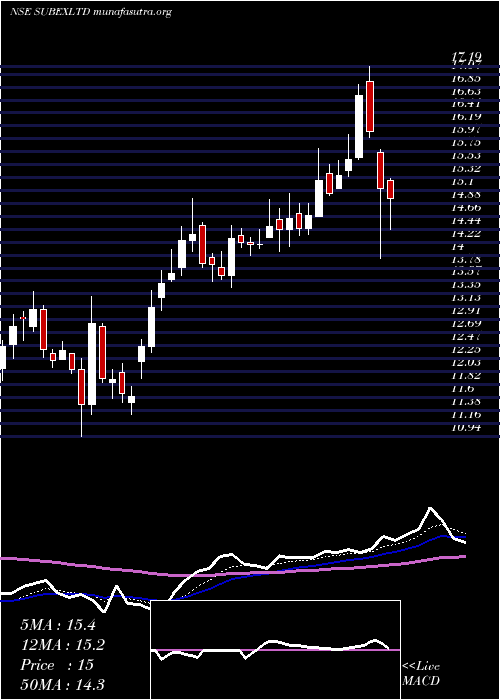The height and width of the screenshot is (700, 500).
Task: Click the 'NSE SUBEXLTD munafasutra.org' chart title
Action: [91, 12]
